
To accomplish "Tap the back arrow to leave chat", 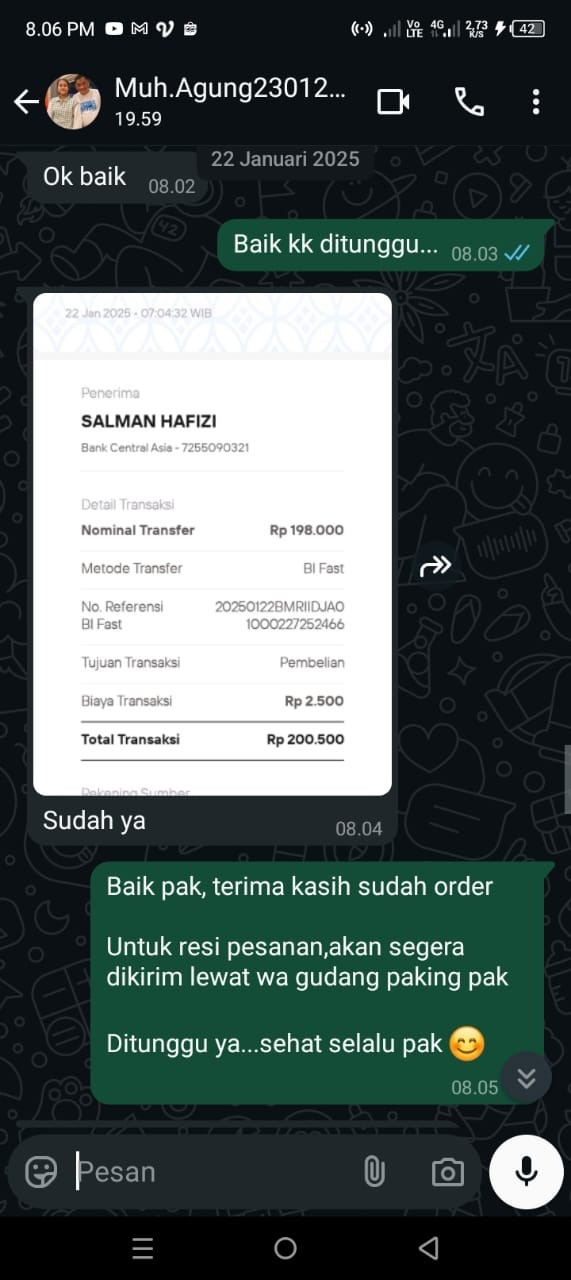I will pyautogui.click(x=26, y=101).
